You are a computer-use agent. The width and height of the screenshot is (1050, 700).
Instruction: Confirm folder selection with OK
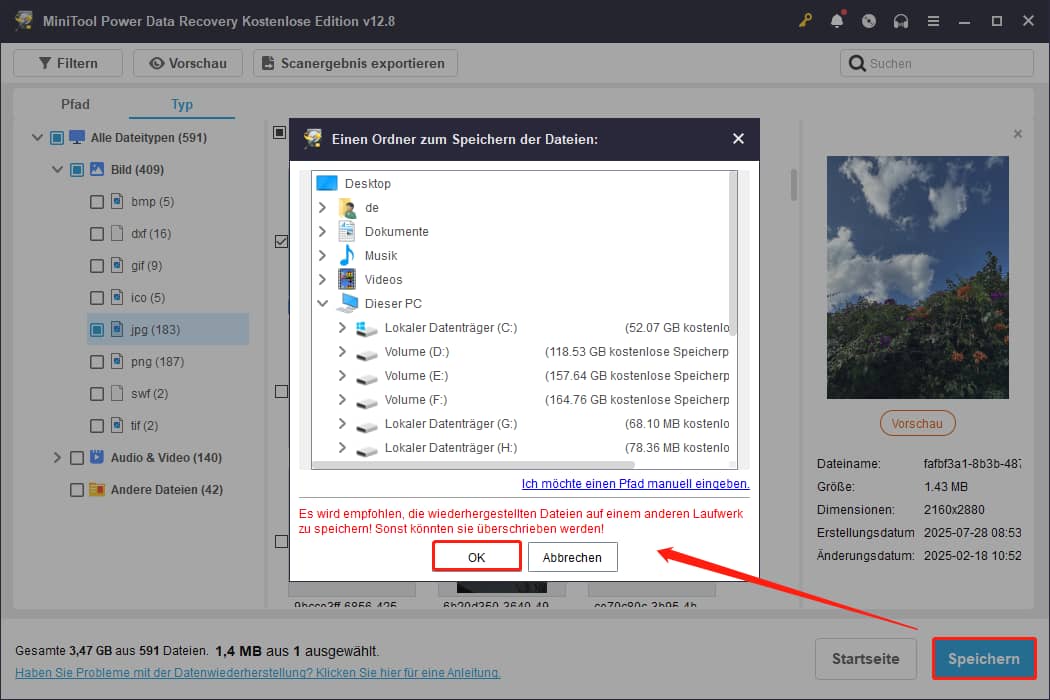[x=476, y=556]
